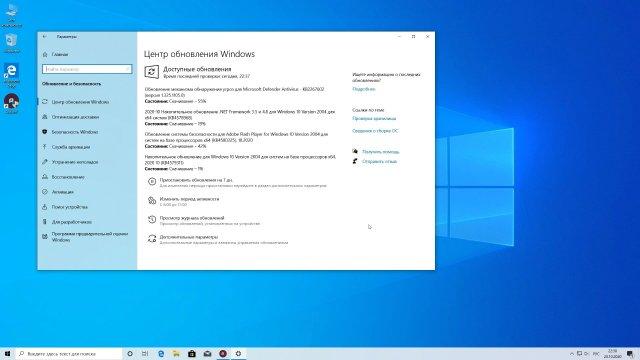Click the Поиск устройства sidebar icon
This screenshot has width=640, height=360.
[x=44, y=207]
